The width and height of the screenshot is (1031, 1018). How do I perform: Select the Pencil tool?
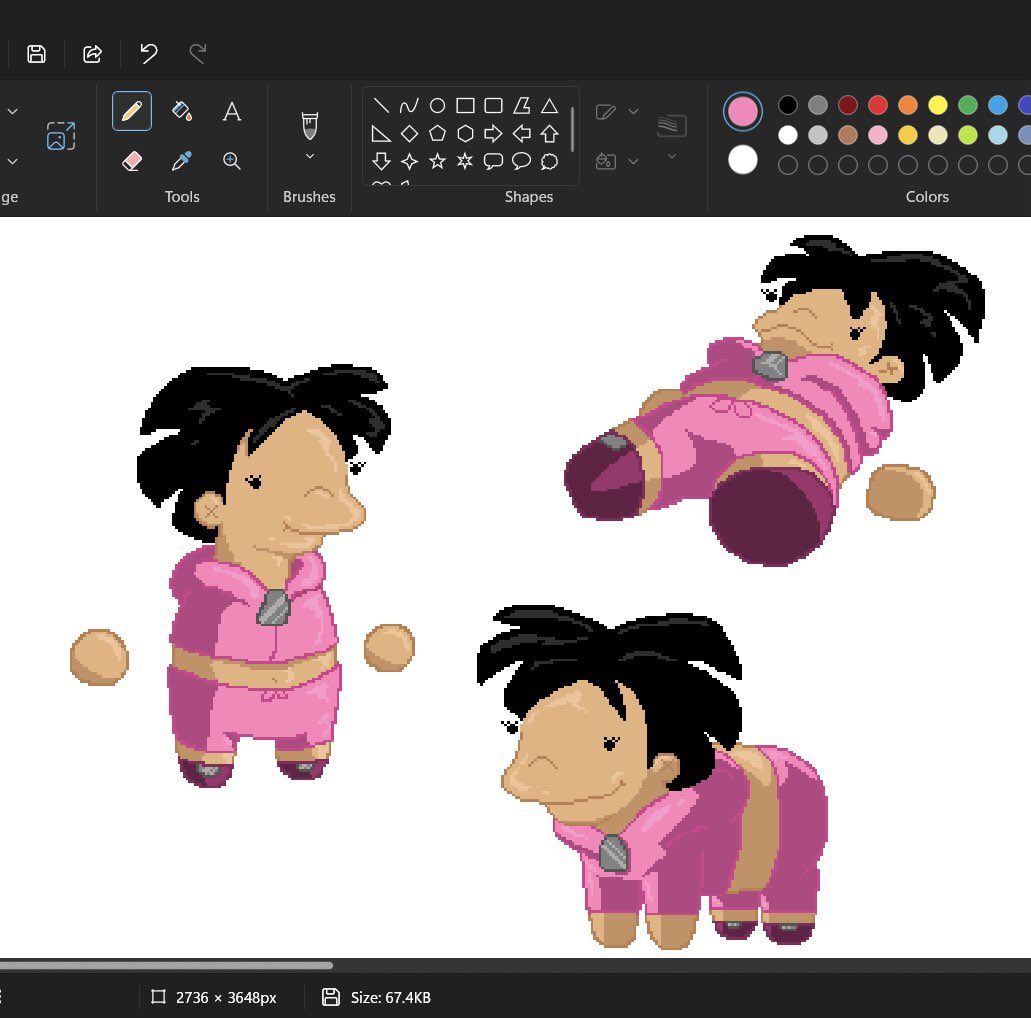pos(132,111)
